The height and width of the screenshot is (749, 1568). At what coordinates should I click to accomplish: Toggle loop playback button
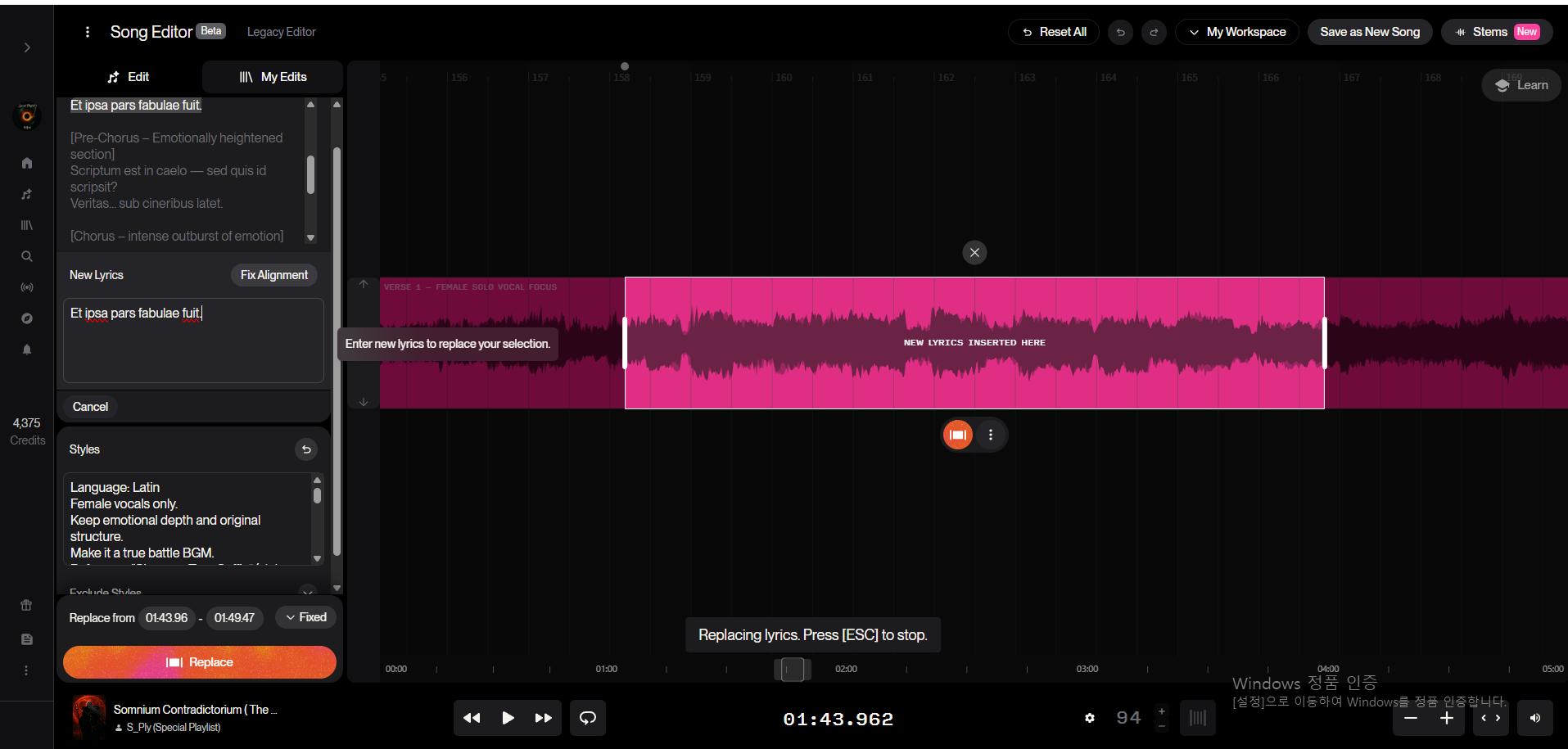[587, 718]
